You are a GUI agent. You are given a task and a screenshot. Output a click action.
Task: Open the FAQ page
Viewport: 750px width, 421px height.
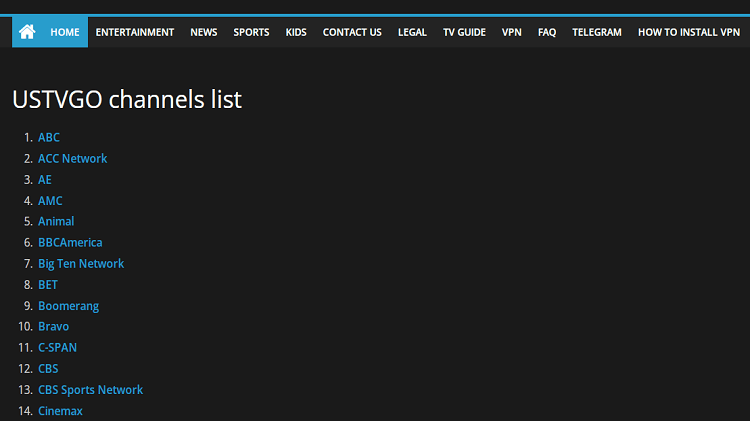click(547, 32)
